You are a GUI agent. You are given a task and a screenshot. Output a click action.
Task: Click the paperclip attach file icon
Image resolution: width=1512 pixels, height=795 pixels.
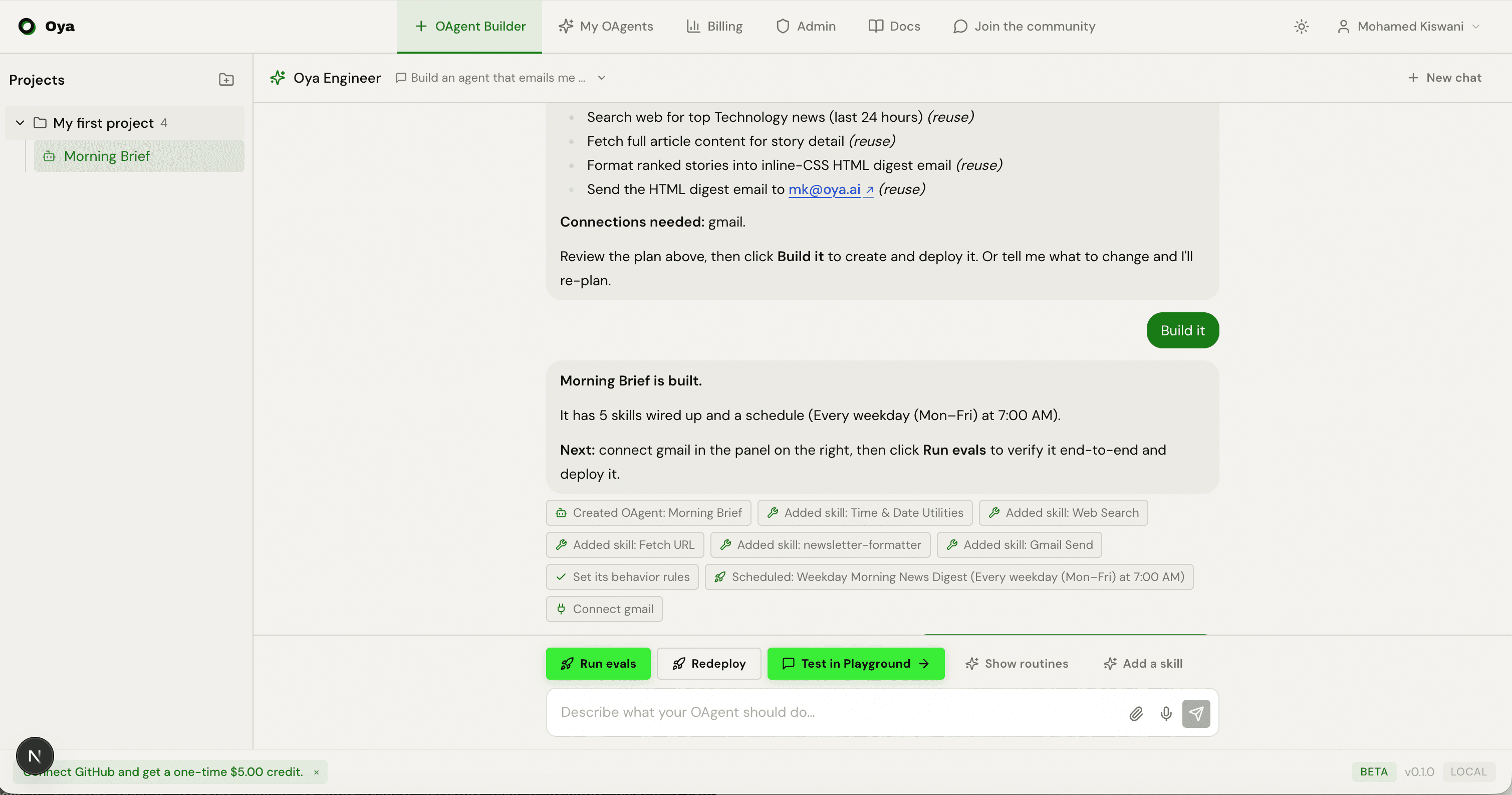pos(1136,713)
